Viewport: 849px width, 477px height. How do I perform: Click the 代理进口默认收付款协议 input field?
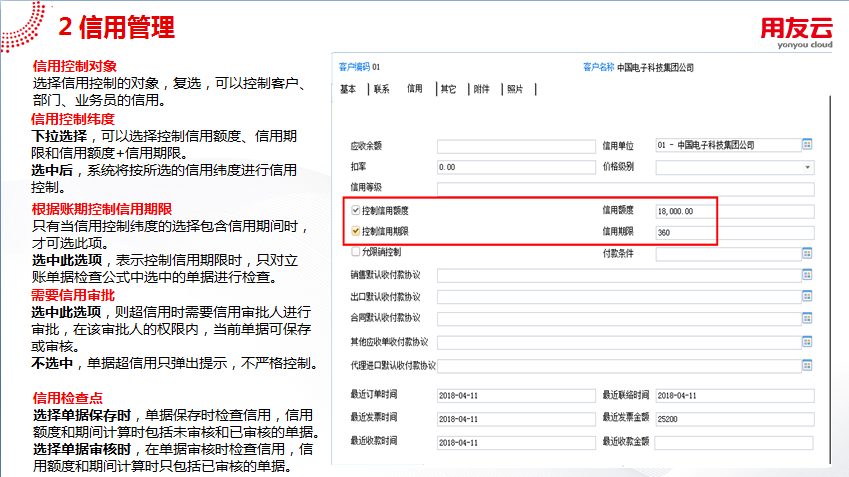[619, 366]
